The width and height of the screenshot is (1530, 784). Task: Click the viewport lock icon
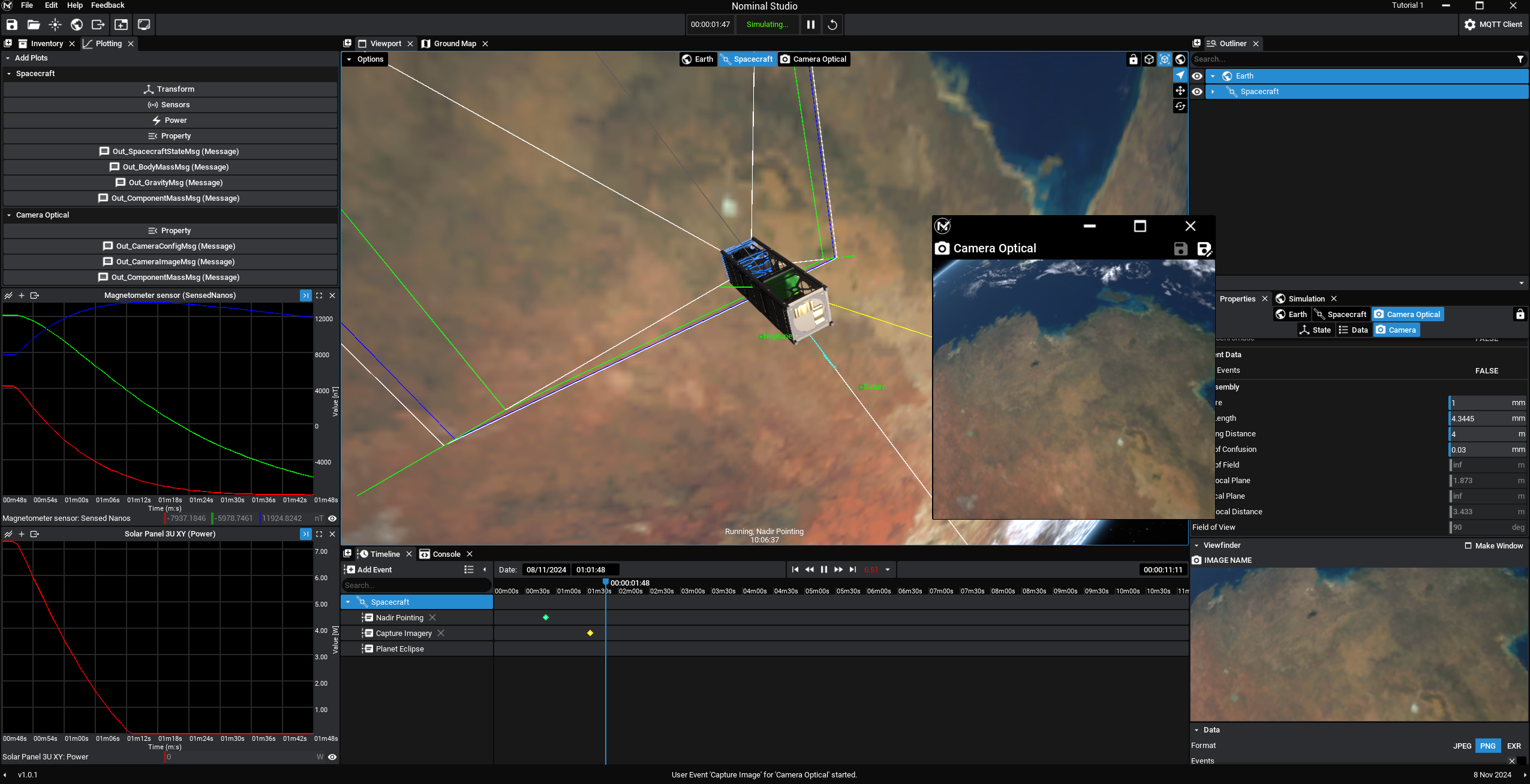[x=1133, y=59]
